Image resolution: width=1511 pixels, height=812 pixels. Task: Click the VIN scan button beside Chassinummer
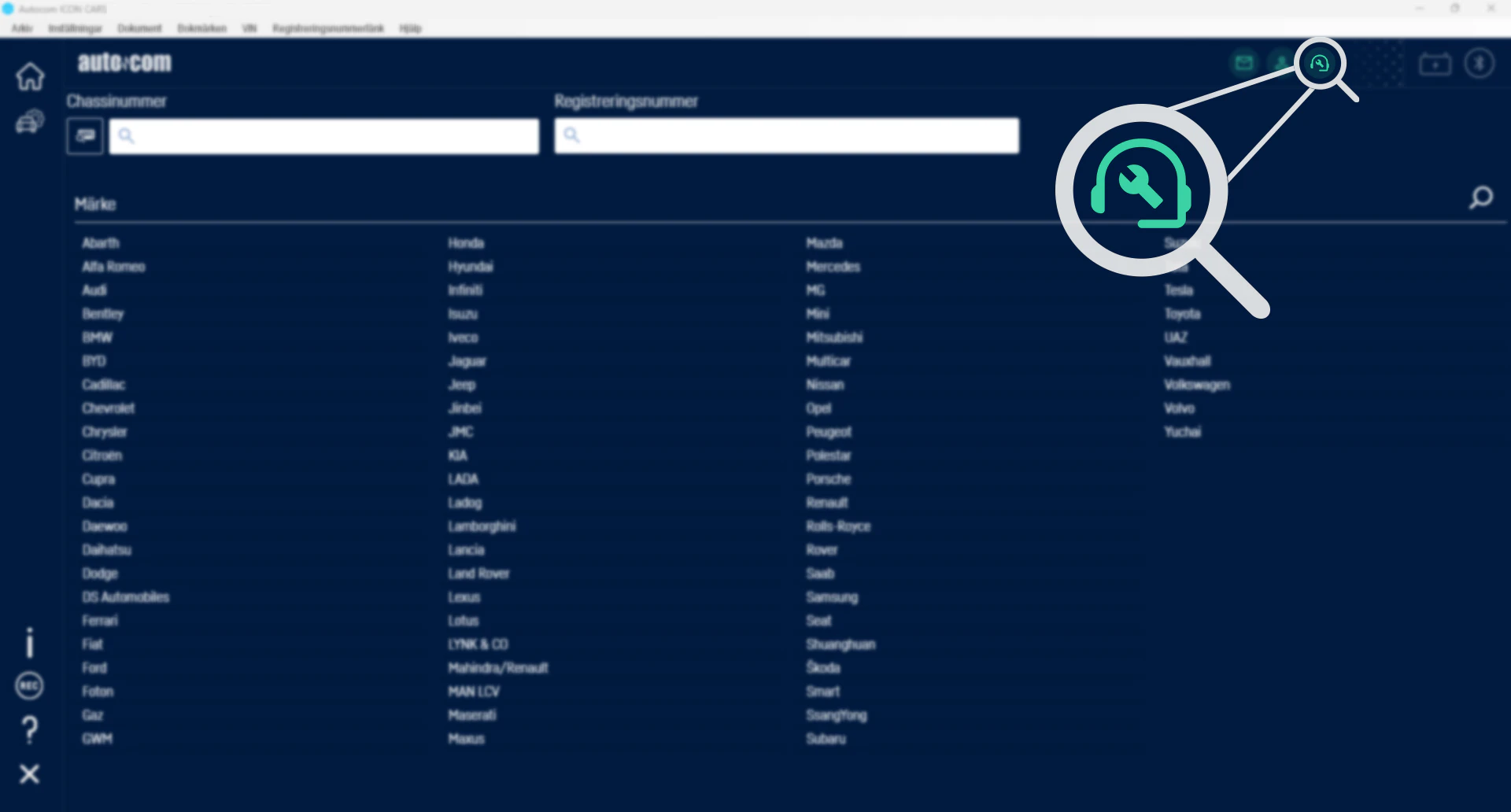pyautogui.click(x=85, y=136)
